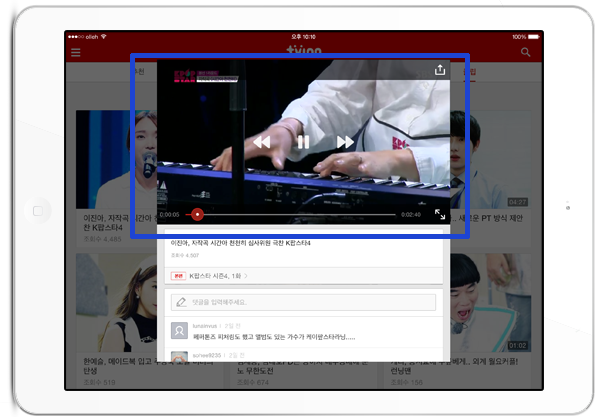Viewport: 595px width, 417px height.
Task: Open the singer with microphone thumbnail
Action: 116,159
